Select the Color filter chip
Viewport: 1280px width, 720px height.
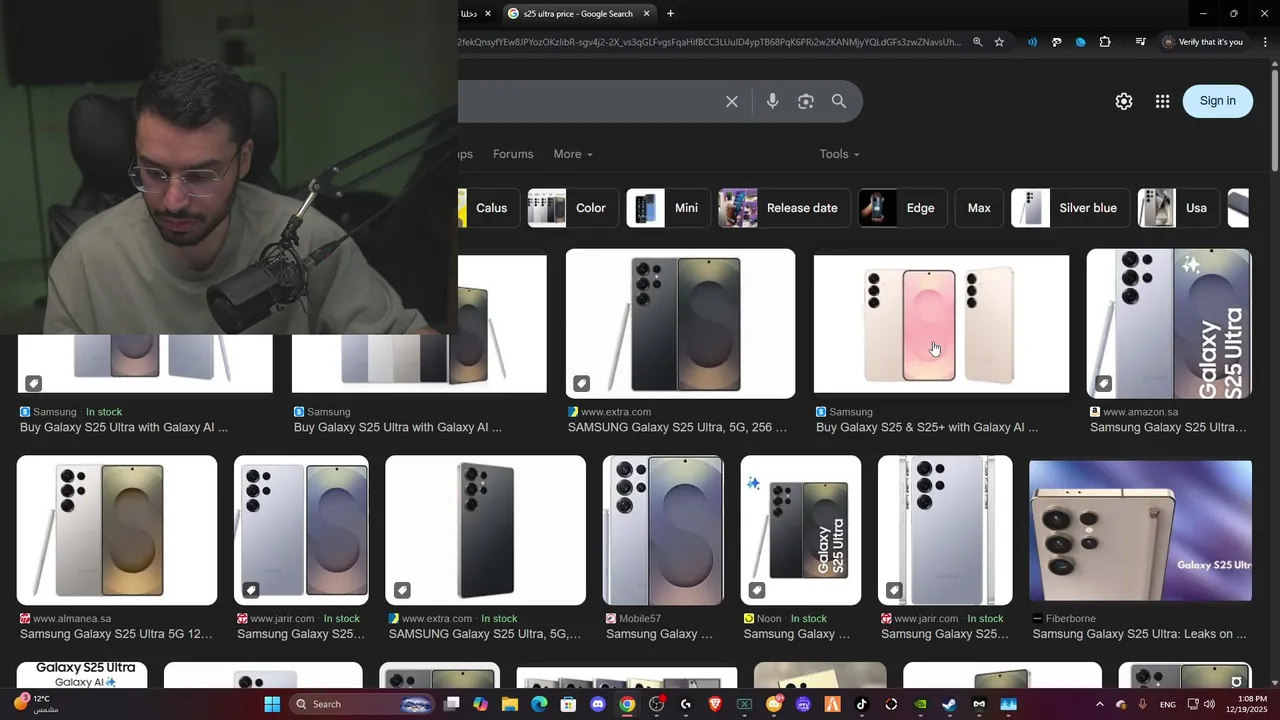pos(572,208)
